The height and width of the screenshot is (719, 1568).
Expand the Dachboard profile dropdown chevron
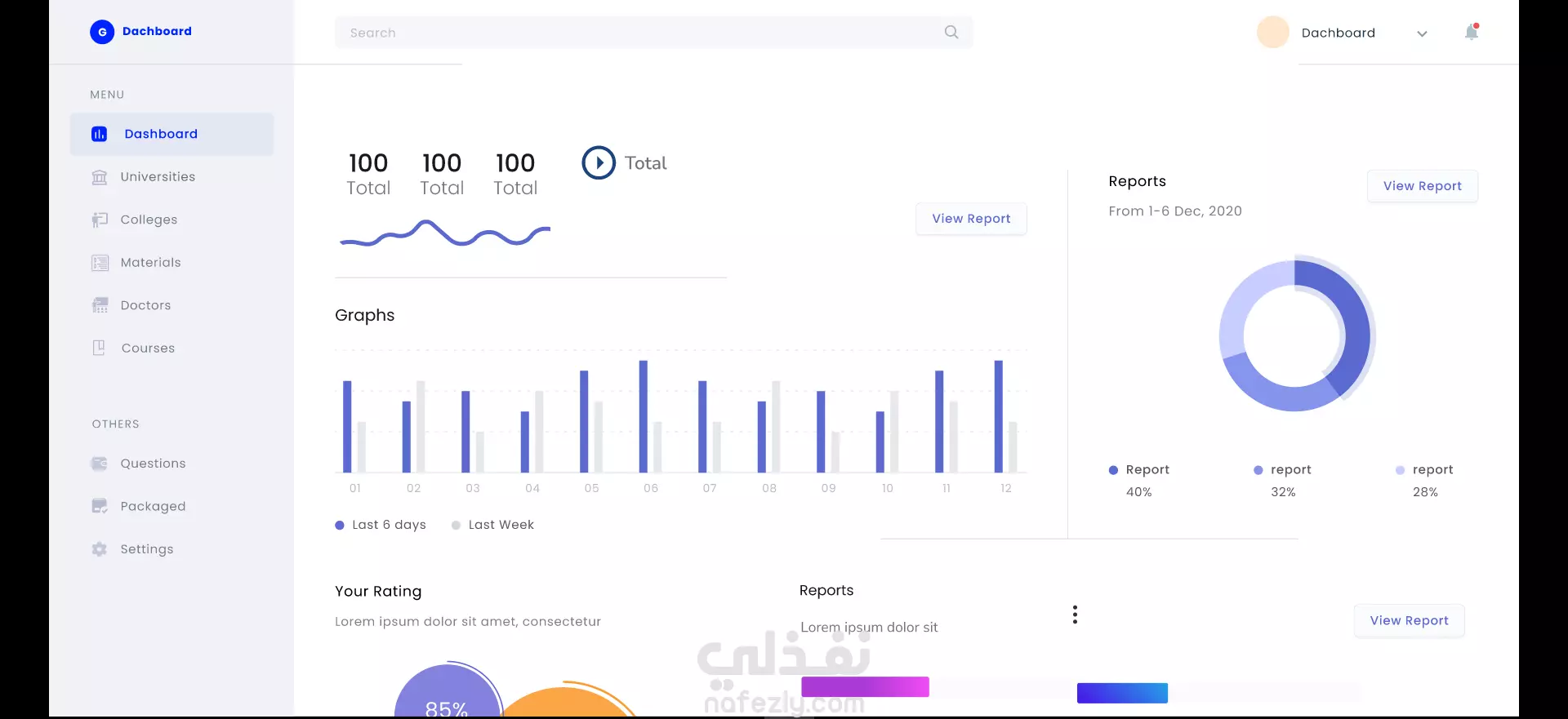(1422, 33)
